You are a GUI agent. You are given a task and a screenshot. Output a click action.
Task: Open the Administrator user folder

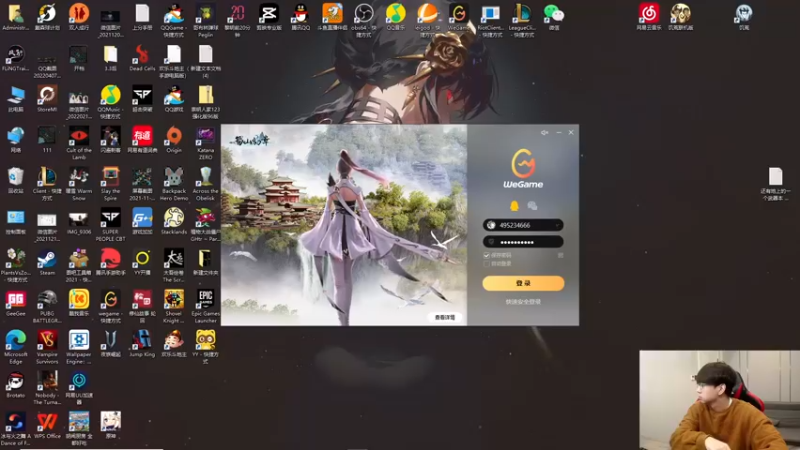[x=15, y=17]
